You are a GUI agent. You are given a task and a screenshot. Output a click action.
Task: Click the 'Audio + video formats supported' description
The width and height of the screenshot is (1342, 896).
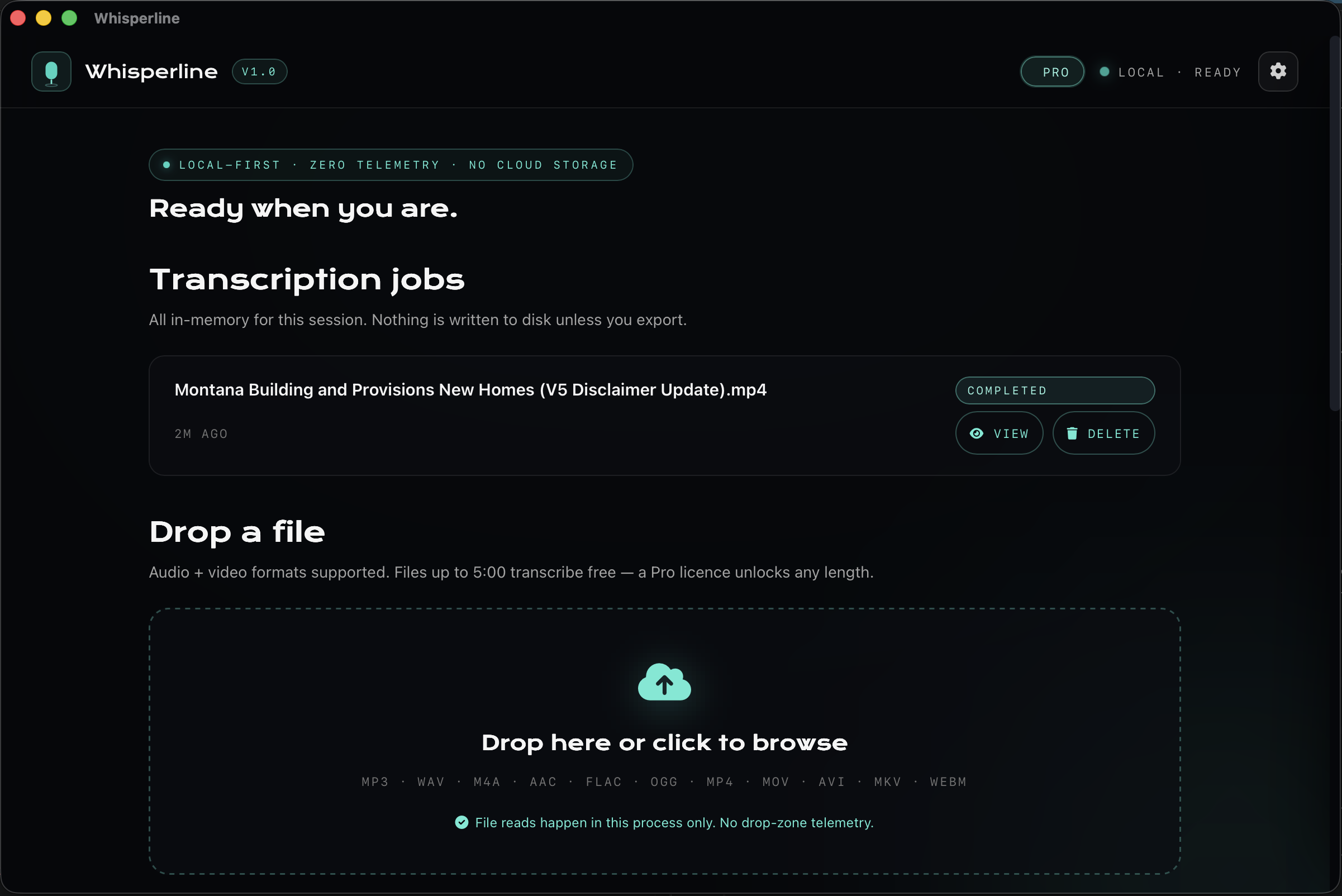pos(511,572)
